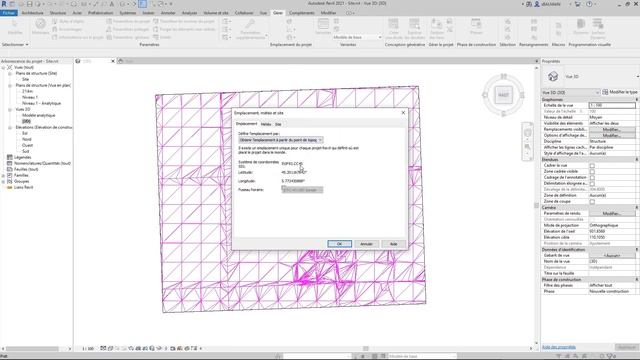The height and width of the screenshot is (360, 640).
Task: Click the user account icon in title bar
Action: click(x=537, y=4)
